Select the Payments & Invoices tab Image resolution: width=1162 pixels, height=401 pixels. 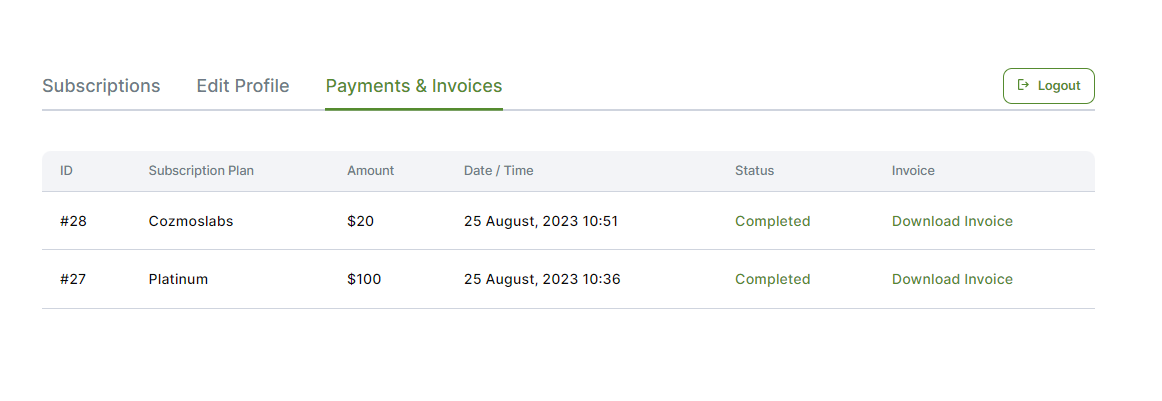(x=414, y=86)
